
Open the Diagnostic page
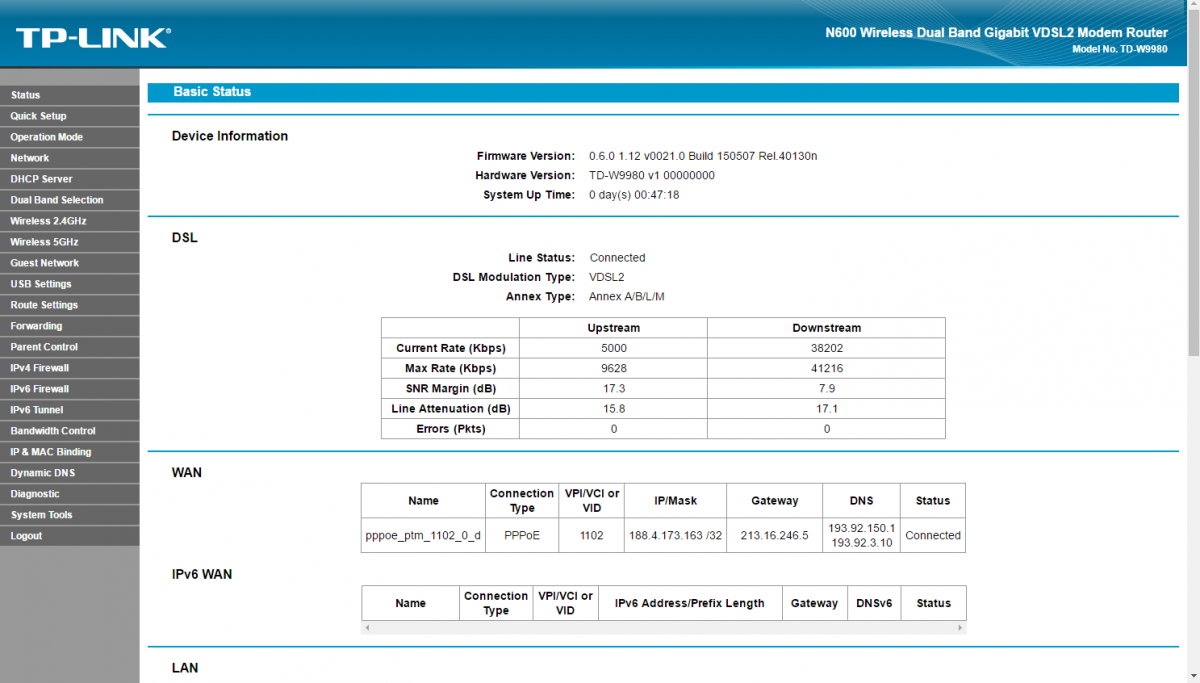(70, 494)
